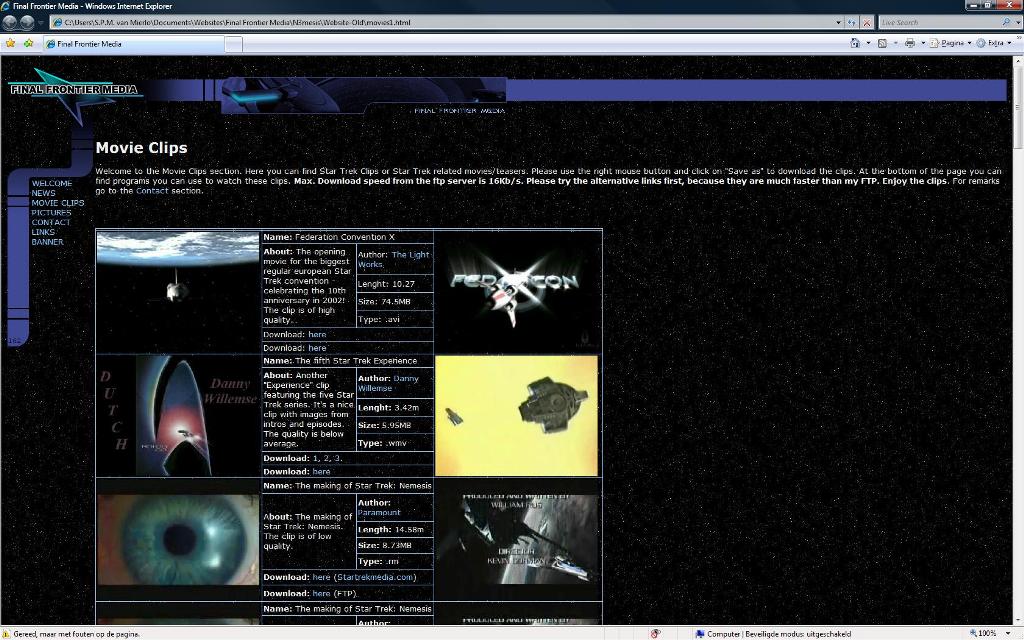Click the Computer security zone status entry
Screen dimensions: 1024x640
773,633
